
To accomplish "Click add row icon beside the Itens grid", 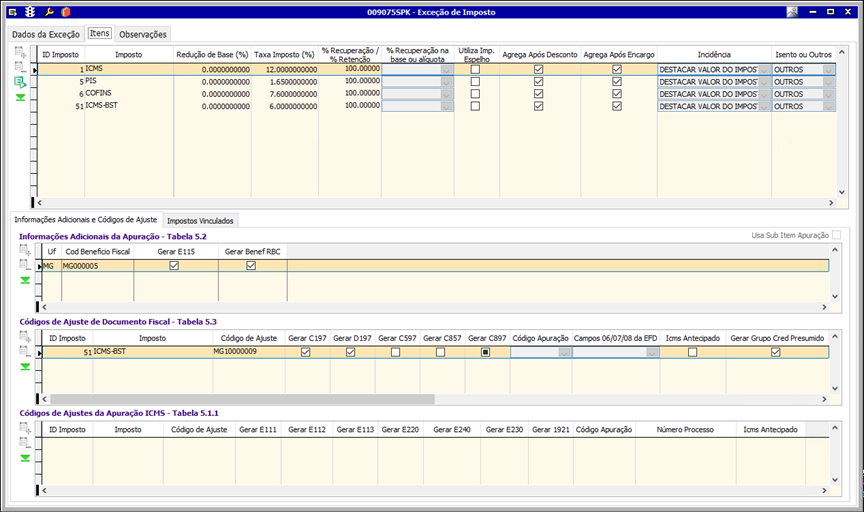I will click(20, 50).
